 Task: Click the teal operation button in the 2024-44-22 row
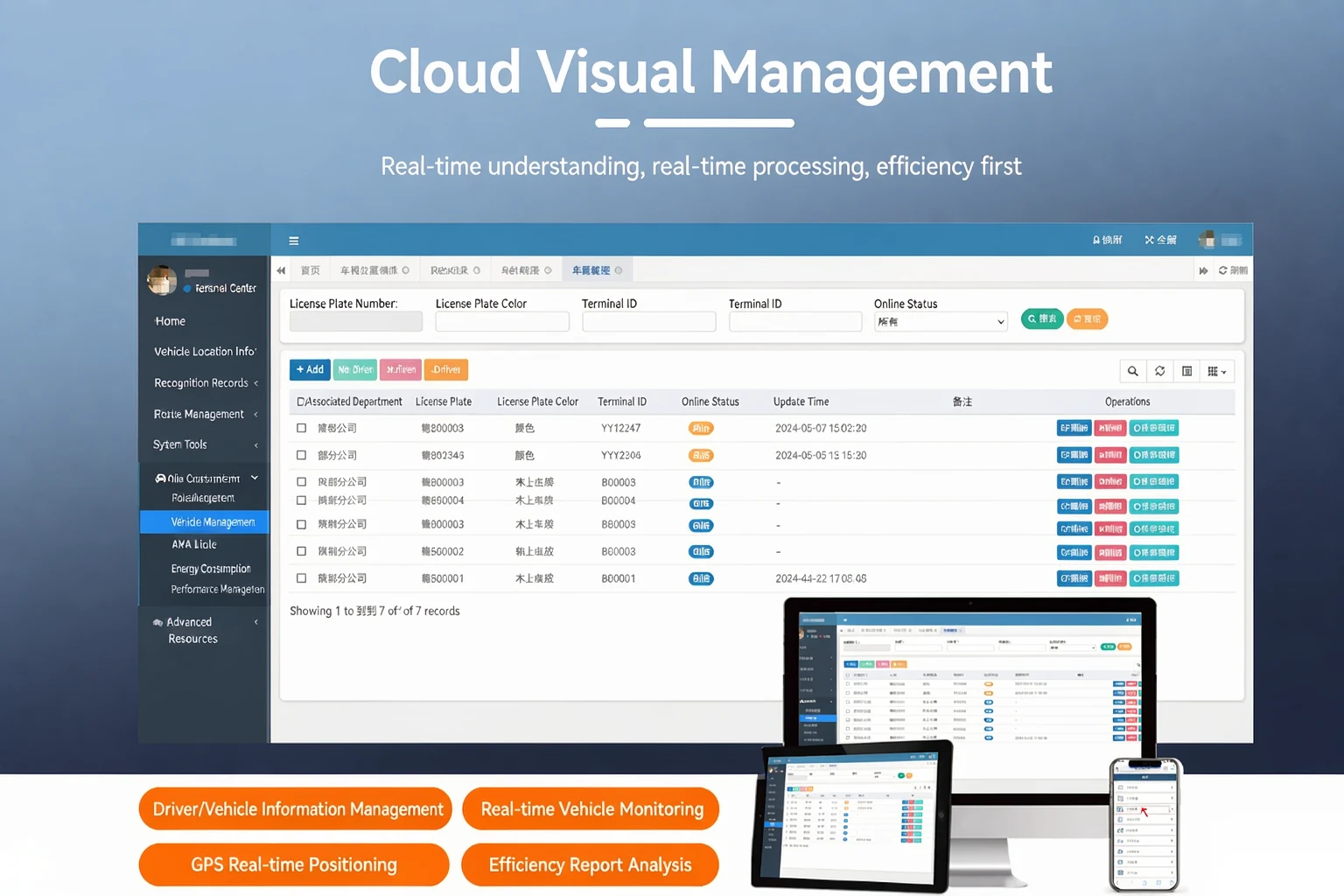pyautogui.click(x=1154, y=578)
